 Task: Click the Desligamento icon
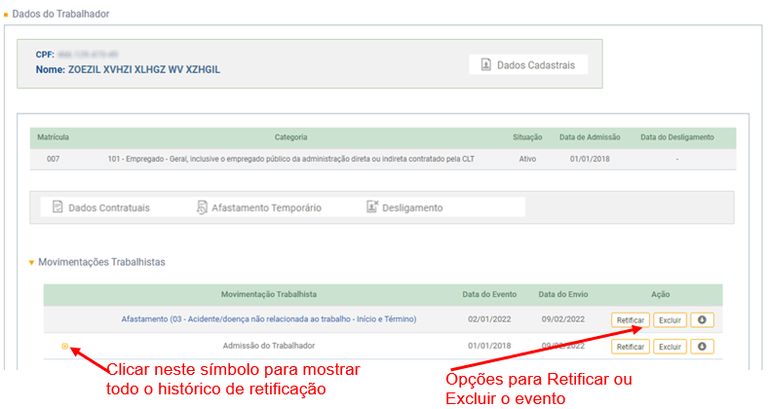[x=372, y=207]
